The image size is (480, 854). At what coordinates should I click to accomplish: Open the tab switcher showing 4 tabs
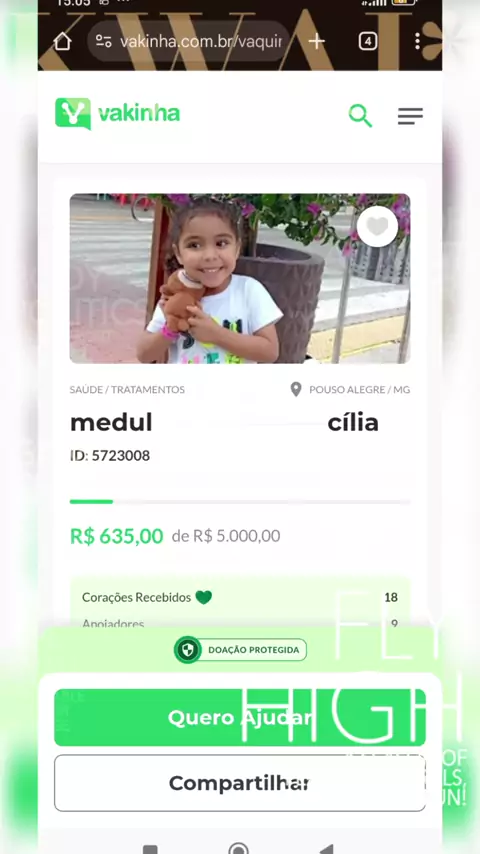pyautogui.click(x=368, y=41)
